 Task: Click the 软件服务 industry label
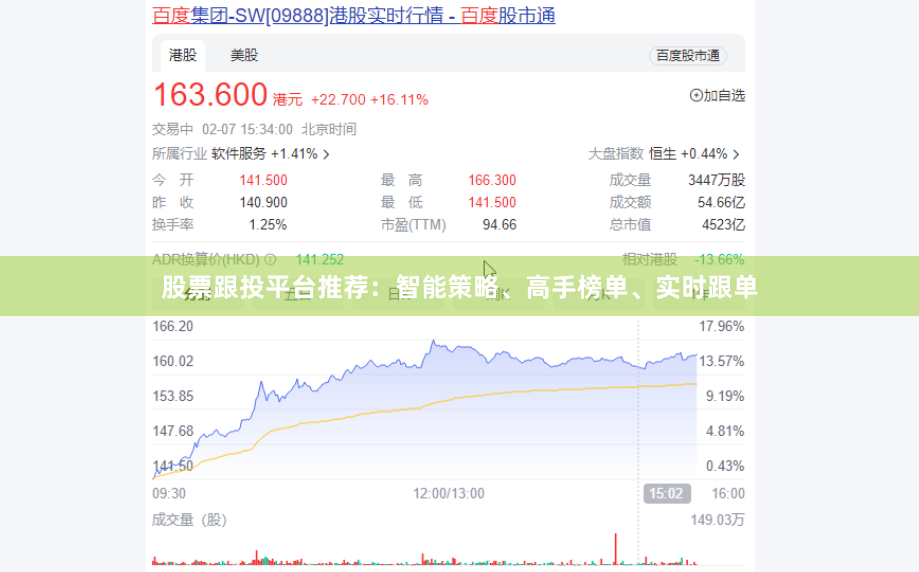(x=239, y=154)
